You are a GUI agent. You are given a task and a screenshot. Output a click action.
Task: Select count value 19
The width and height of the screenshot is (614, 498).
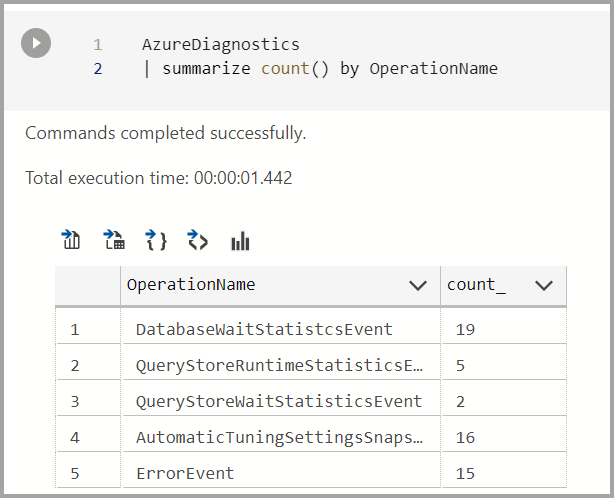(504, 326)
